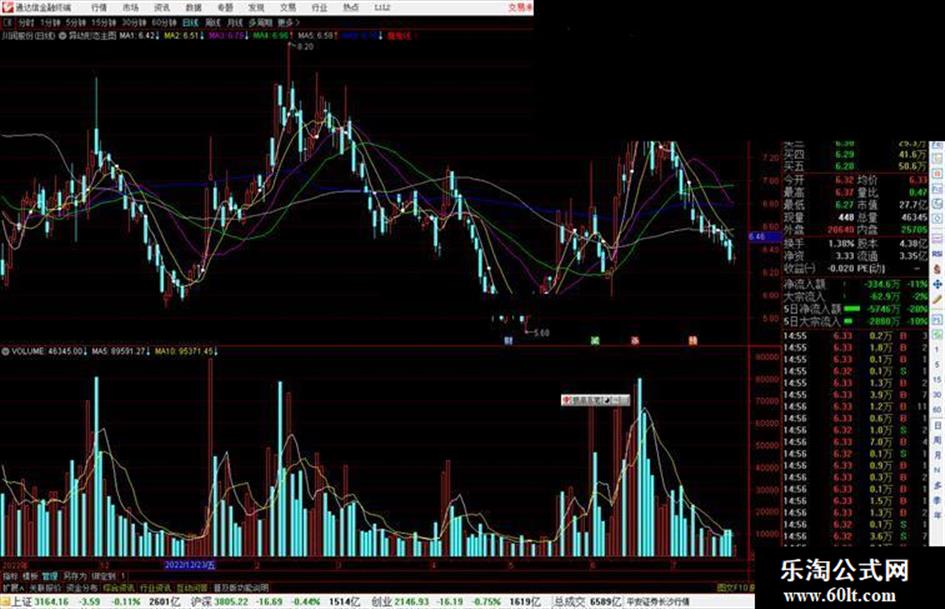945x609 pixels.
Task: Click the 净流入额 row in quote panel
Action: click(x=856, y=283)
